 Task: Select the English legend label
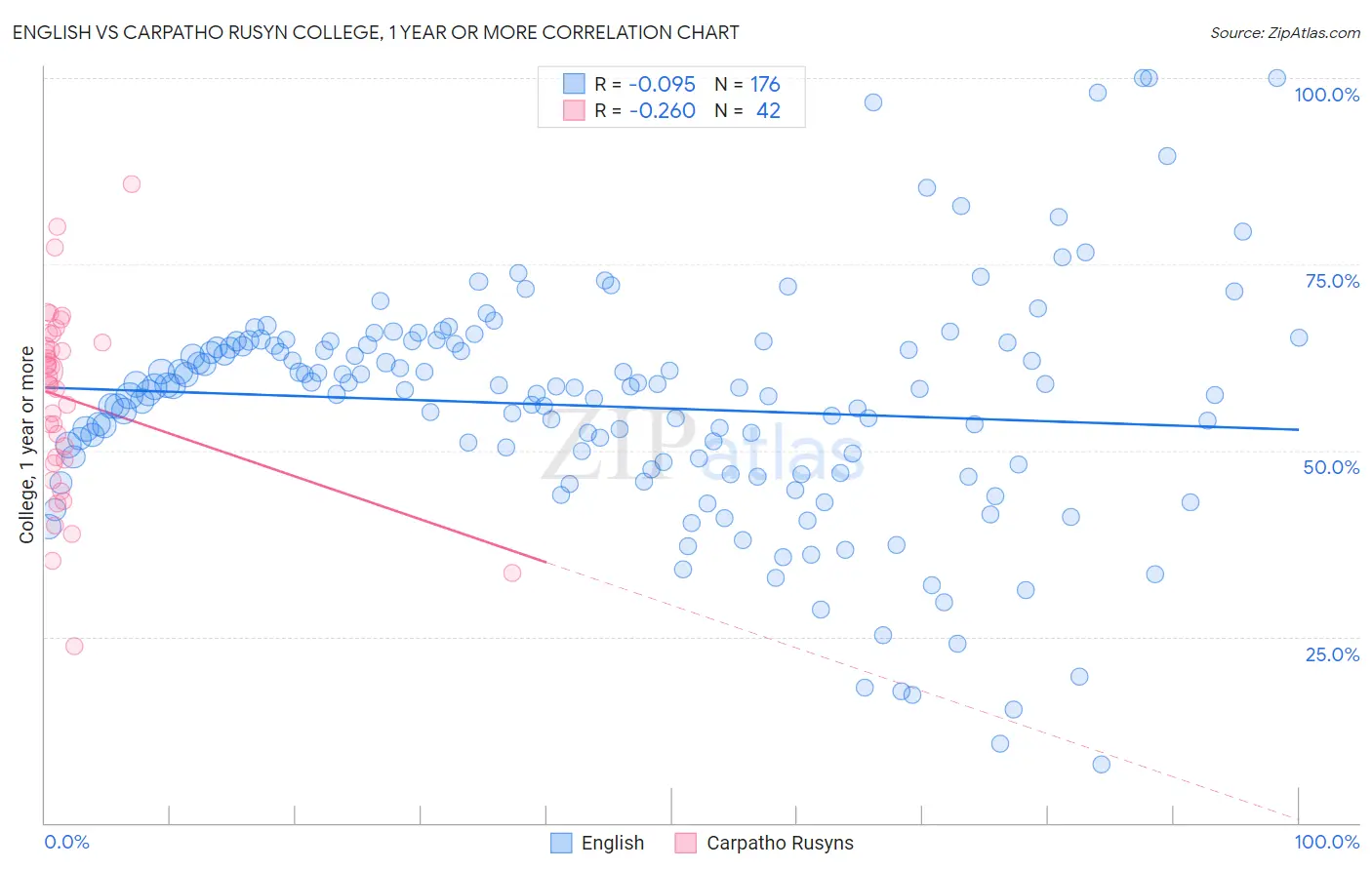tap(613, 843)
